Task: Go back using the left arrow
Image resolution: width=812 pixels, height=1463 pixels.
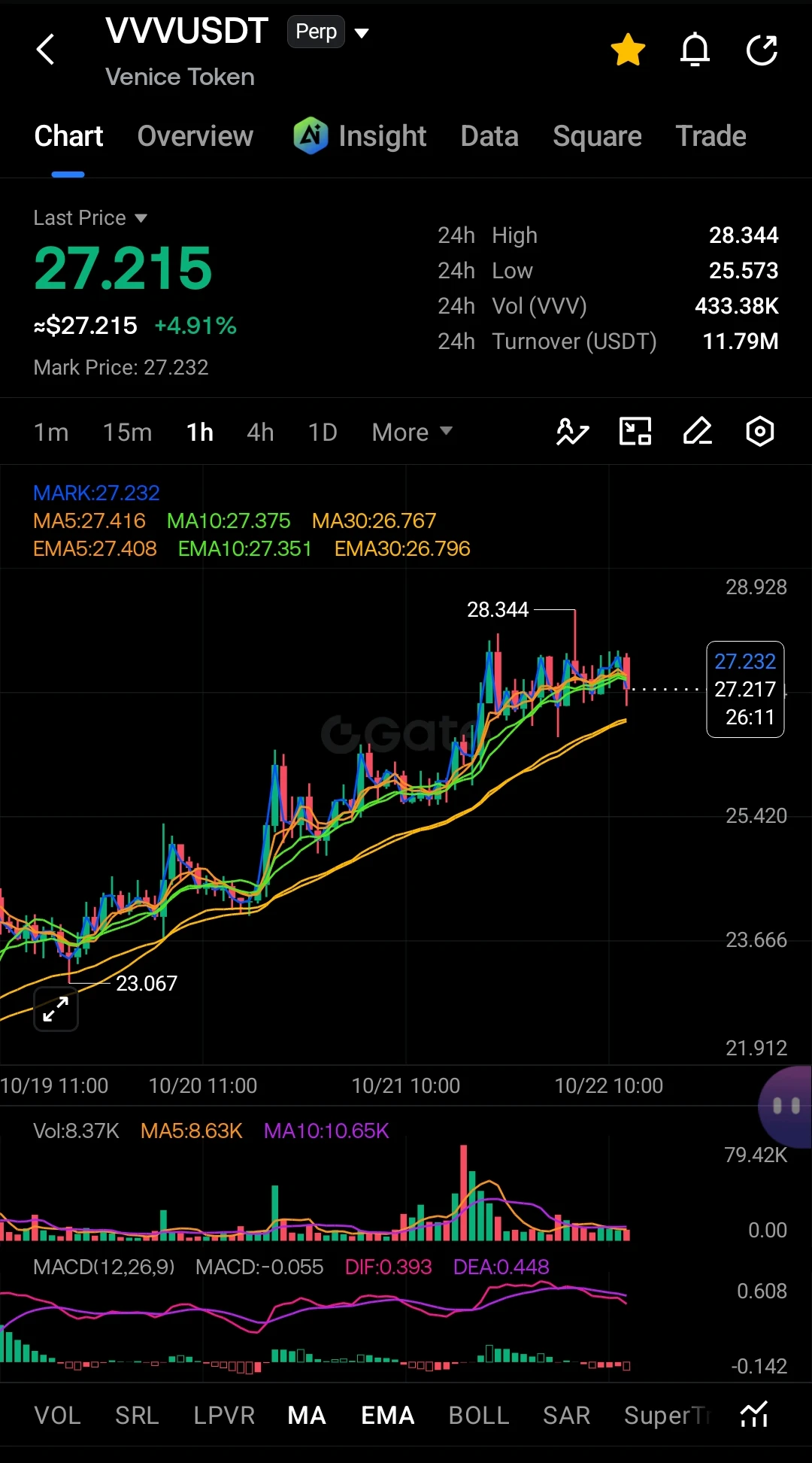Action: point(46,50)
